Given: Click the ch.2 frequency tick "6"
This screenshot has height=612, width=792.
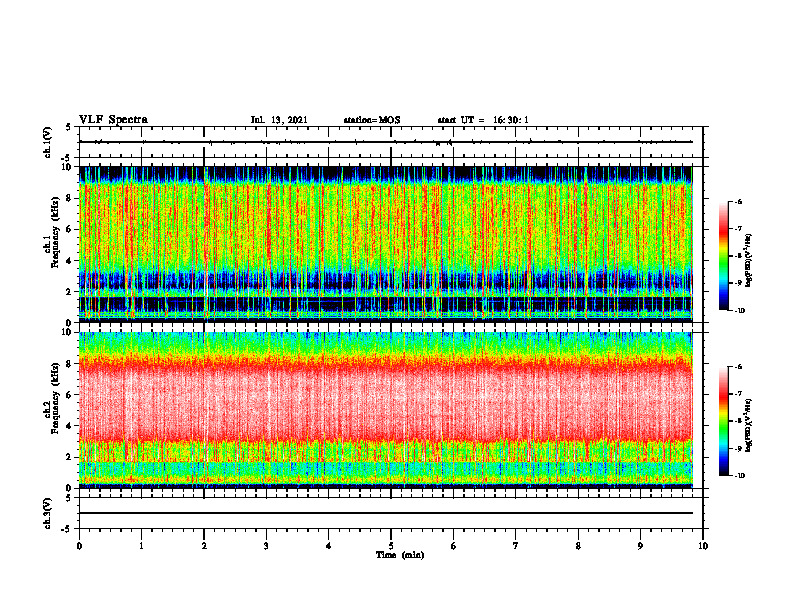Looking at the screenshot, I should [70, 395].
